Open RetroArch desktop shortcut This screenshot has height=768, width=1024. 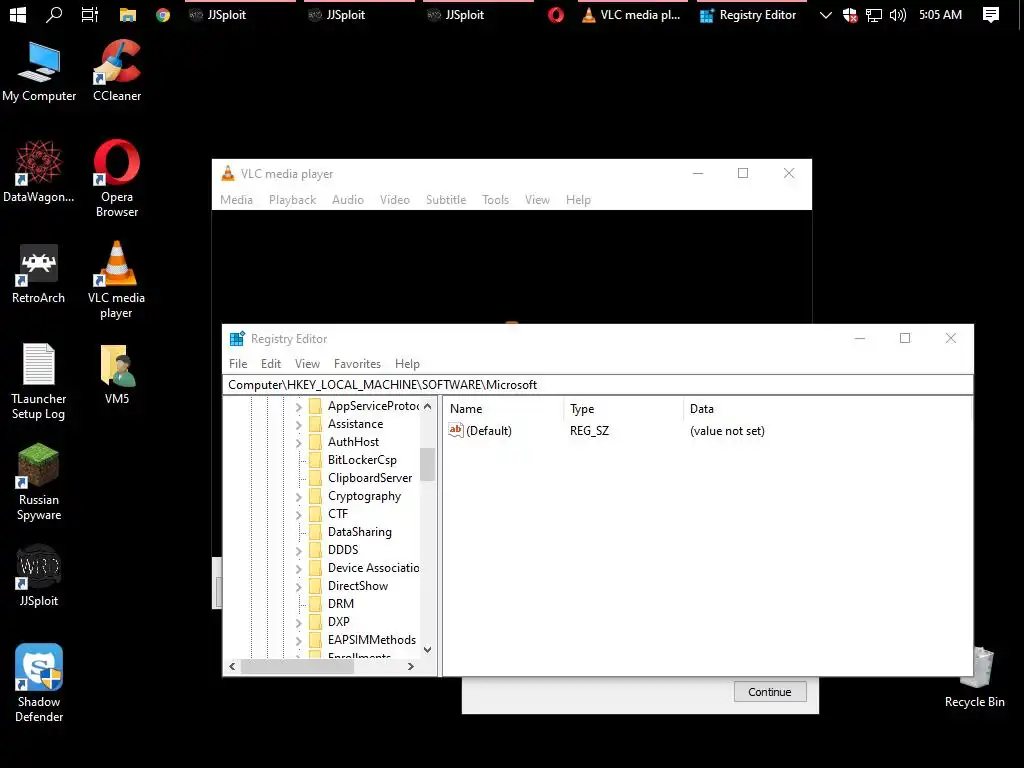(39, 274)
